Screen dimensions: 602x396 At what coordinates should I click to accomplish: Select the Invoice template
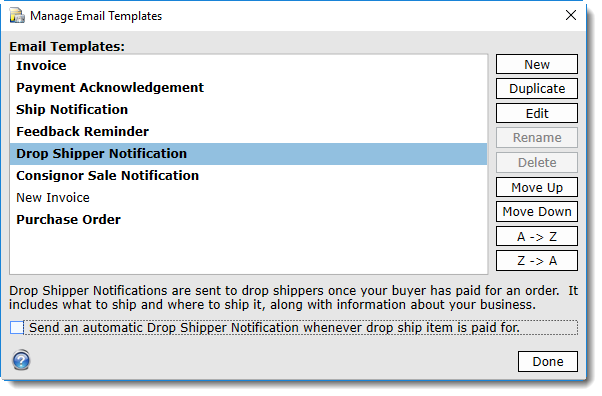click(248, 66)
